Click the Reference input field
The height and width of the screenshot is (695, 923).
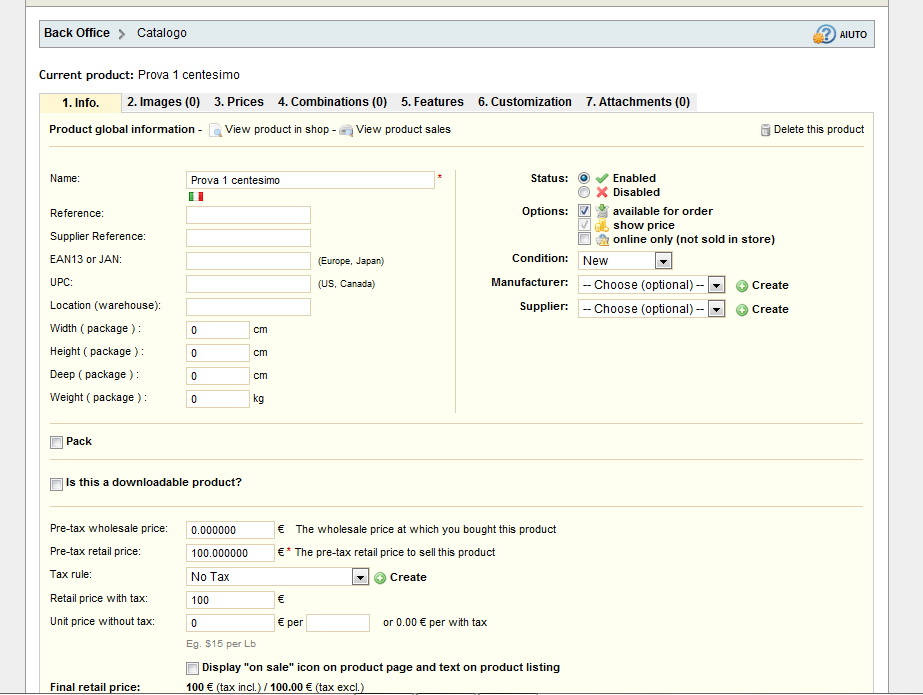pyautogui.click(x=248, y=215)
